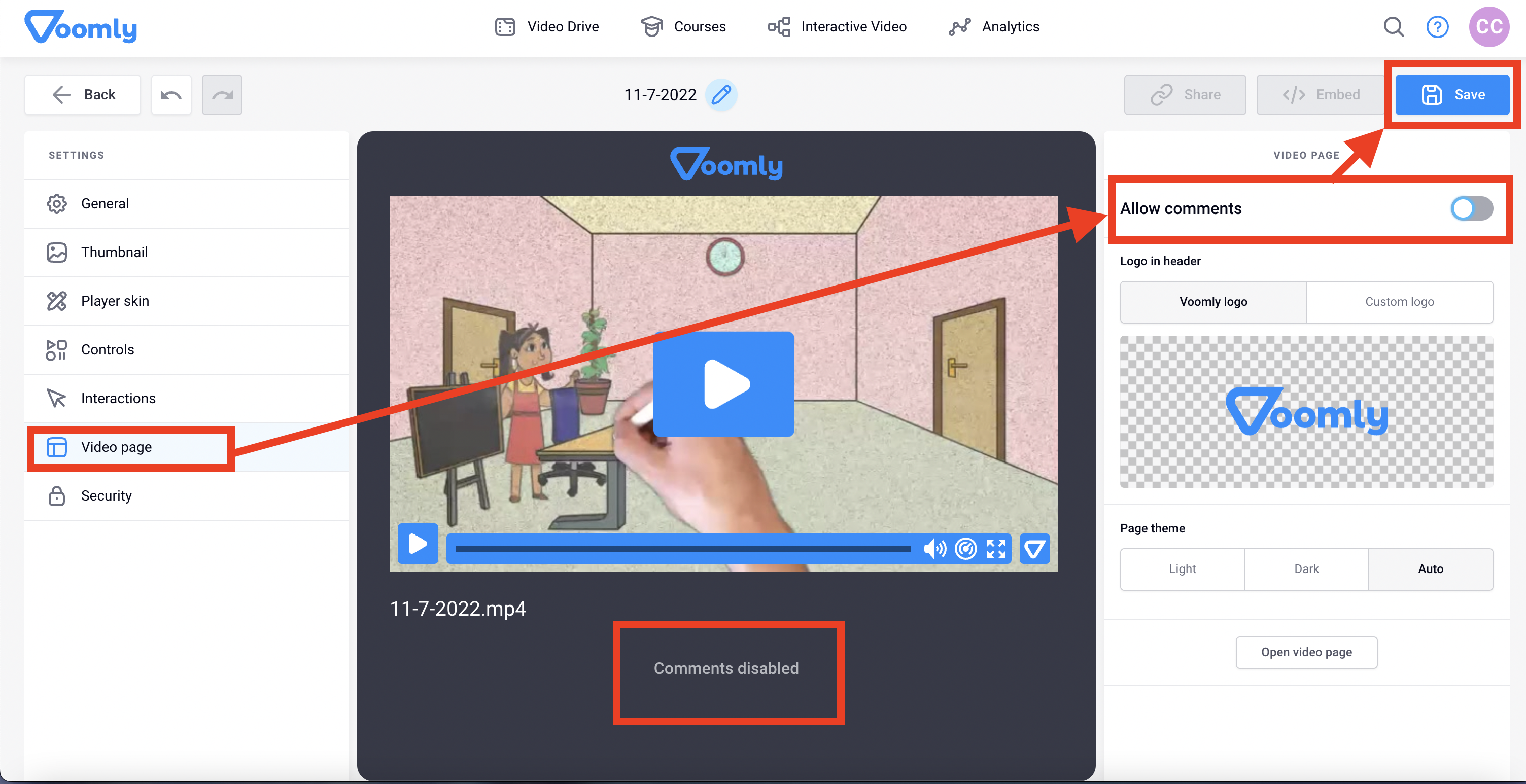Click the Interactions sidebar icon
Image resolution: width=1526 pixels, height=784 pixels.
coord(57,398)
